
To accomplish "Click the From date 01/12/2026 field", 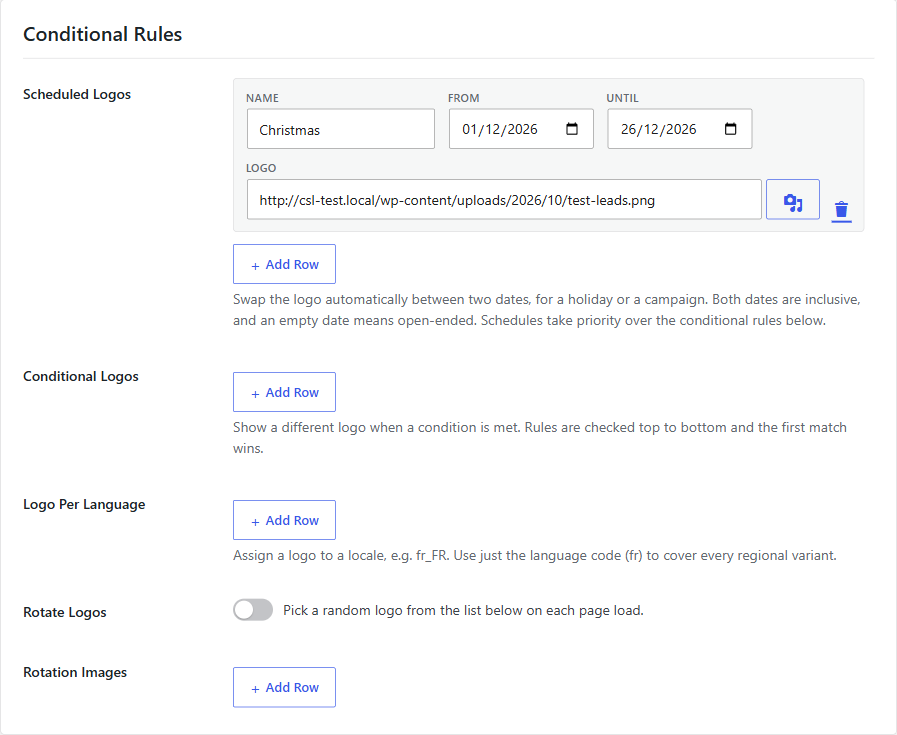I will 521,129.
